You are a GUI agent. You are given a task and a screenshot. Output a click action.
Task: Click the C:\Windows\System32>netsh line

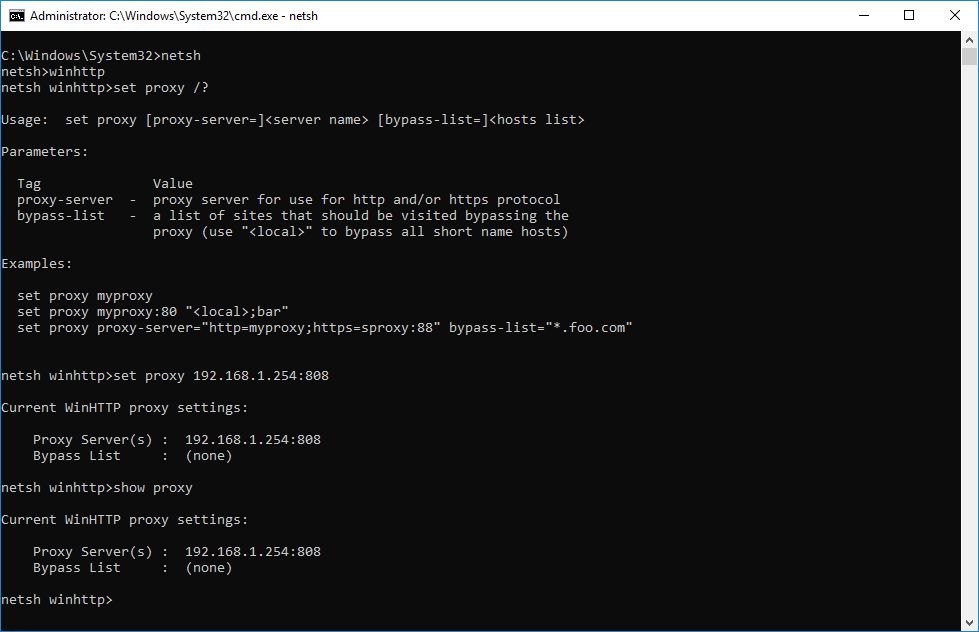point(100,55)
